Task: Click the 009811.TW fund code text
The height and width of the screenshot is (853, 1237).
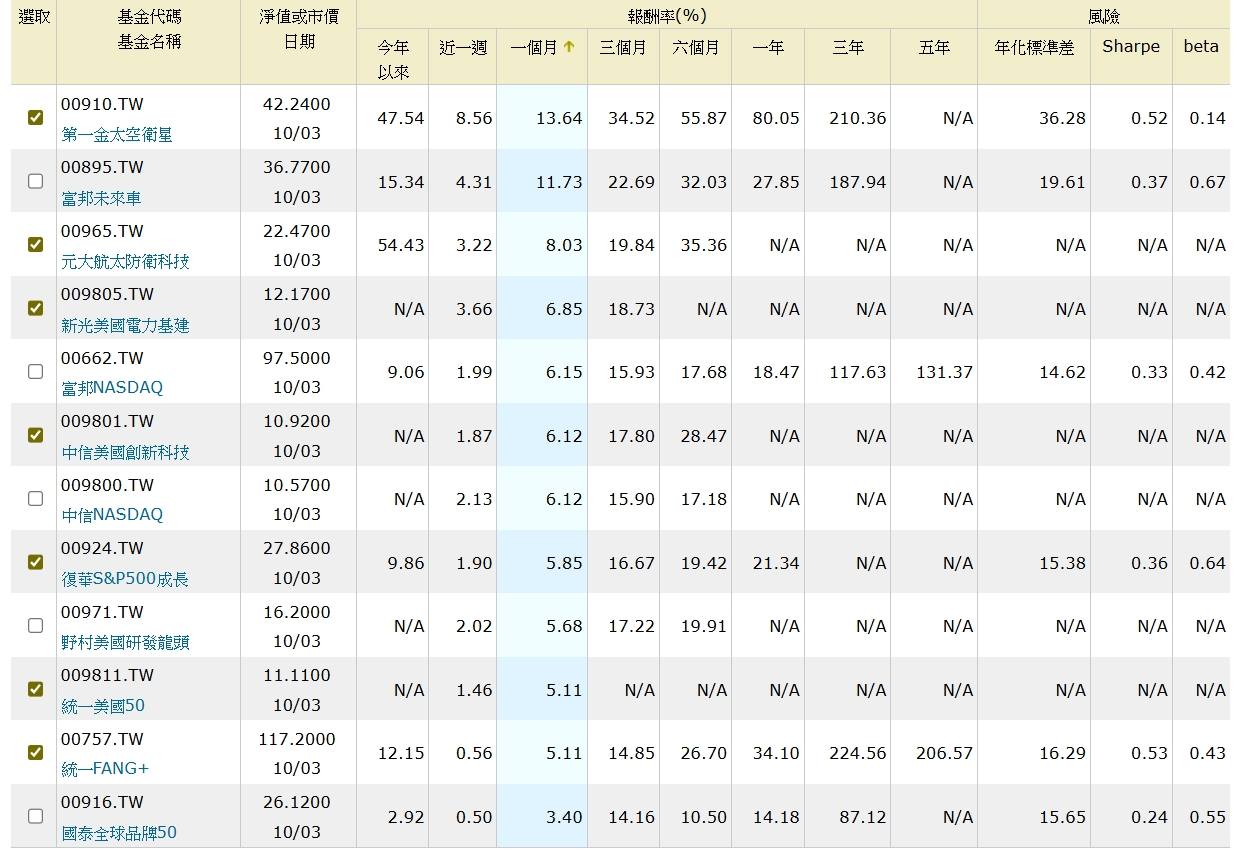Action: pos(107,675)
